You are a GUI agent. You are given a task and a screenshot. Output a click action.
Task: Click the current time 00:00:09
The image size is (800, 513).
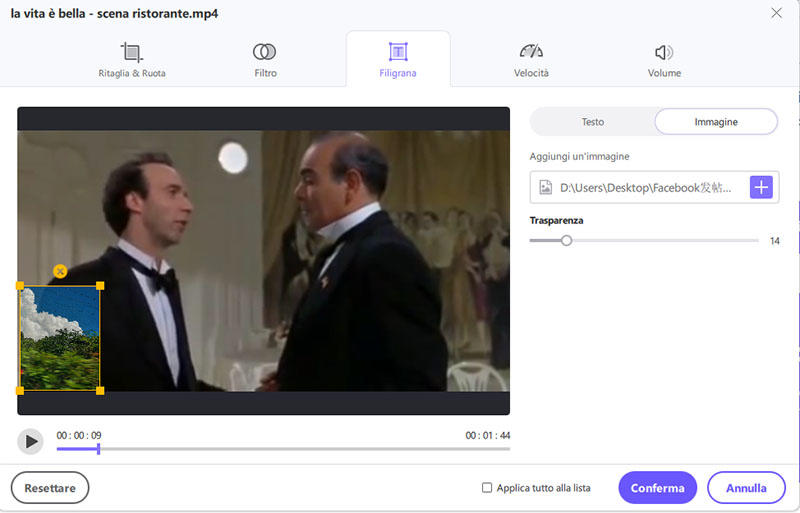(79, 435)
